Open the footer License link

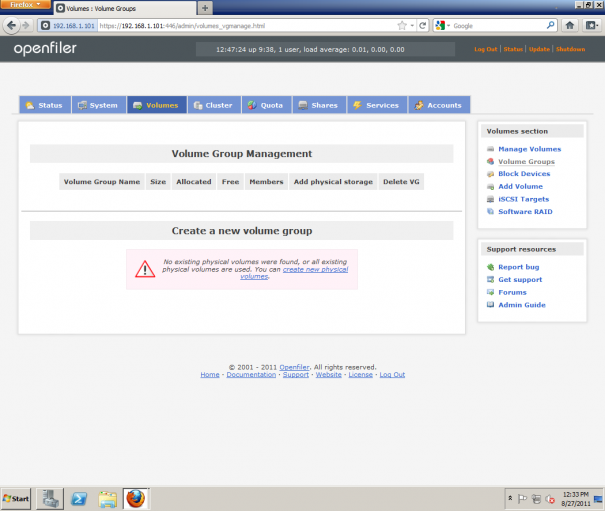tap(361, 375)
